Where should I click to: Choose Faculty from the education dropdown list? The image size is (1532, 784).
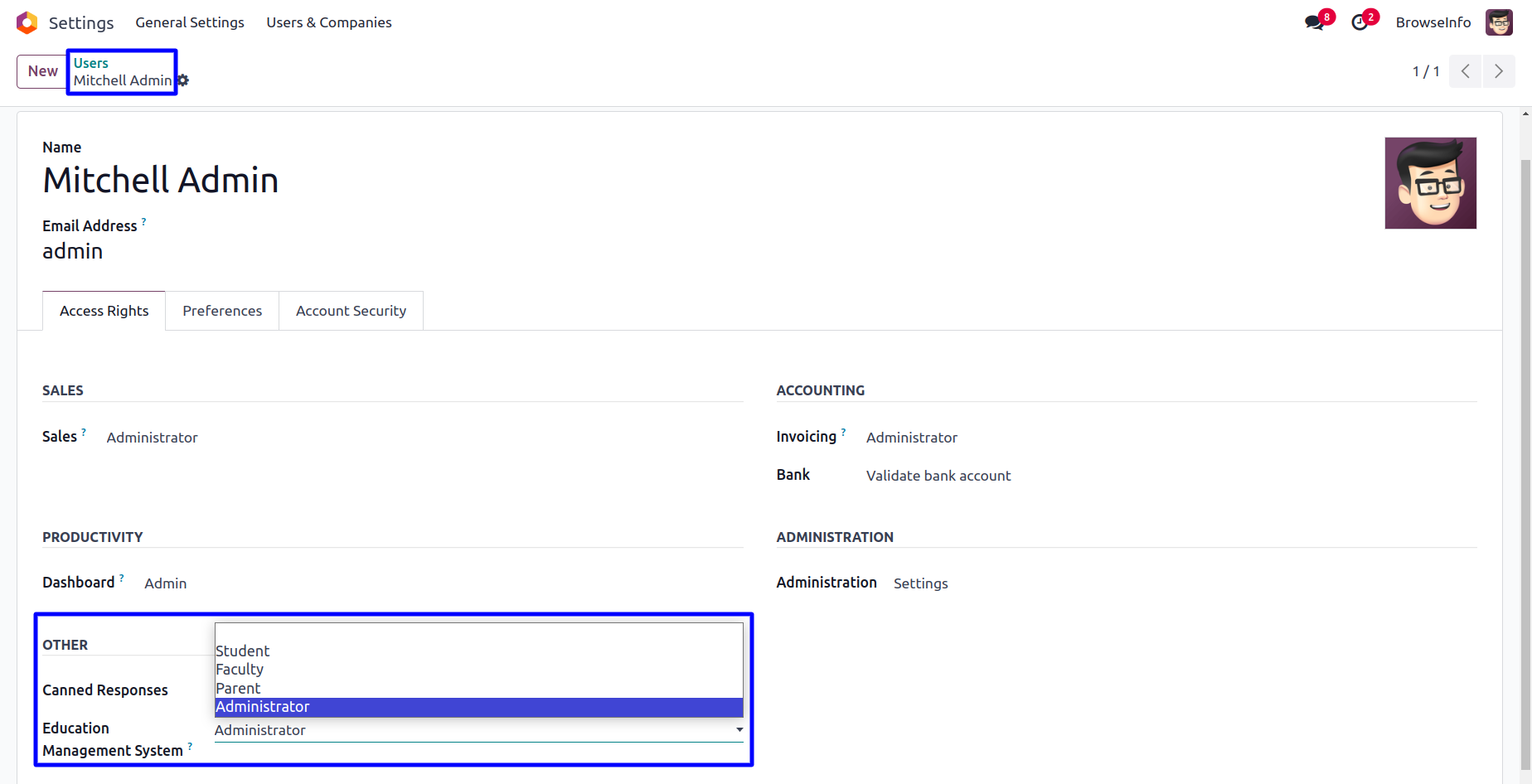pos(479,670)
